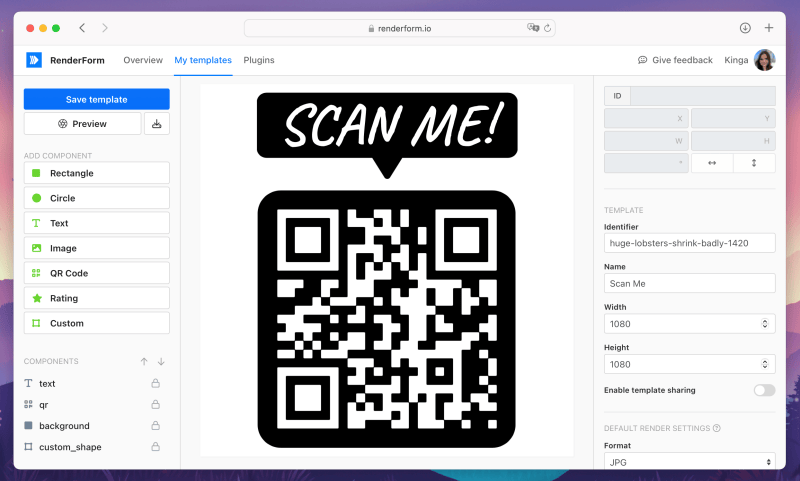Adjust the Width stepper arrows
Screen dimensions: 800x481
coord(765,324)
